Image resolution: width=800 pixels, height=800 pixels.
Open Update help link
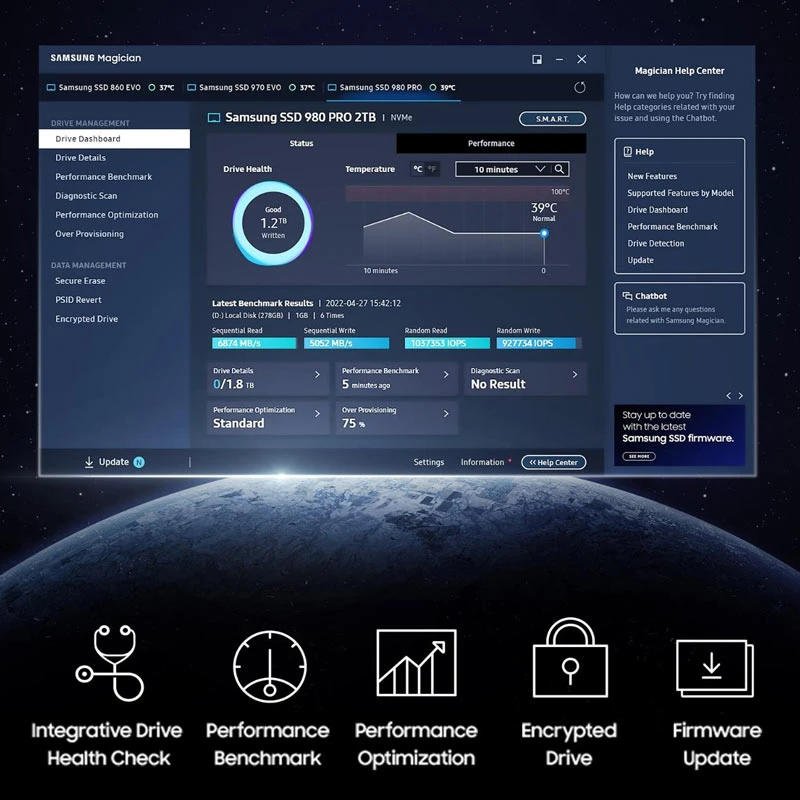(640, 260)
